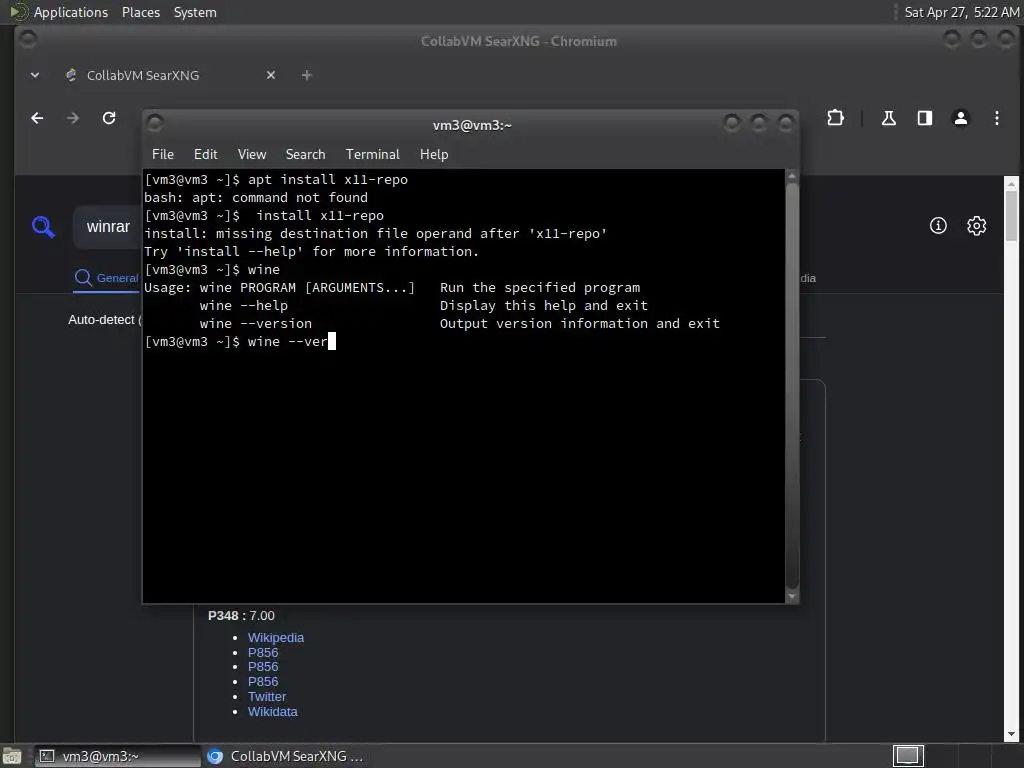Click the terminal vertical scrollbar thumb
The height and width of the screenshot is (768, 1024).
(792, 386)
